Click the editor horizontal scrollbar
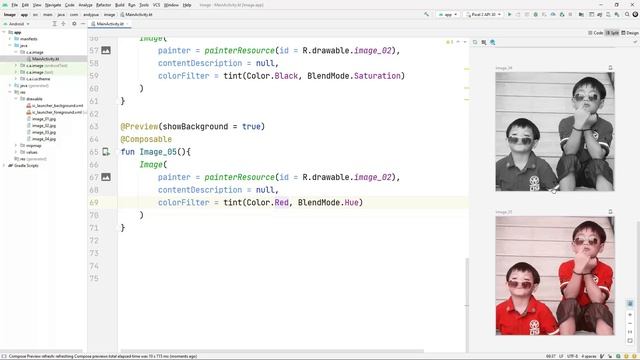 [x=271, y=351]
